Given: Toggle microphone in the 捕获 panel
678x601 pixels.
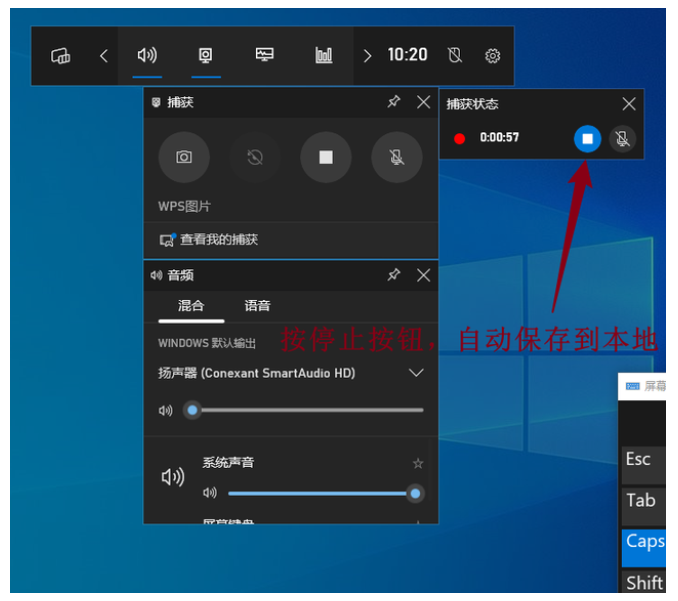Looking at the screenshot, I should 396,157.
